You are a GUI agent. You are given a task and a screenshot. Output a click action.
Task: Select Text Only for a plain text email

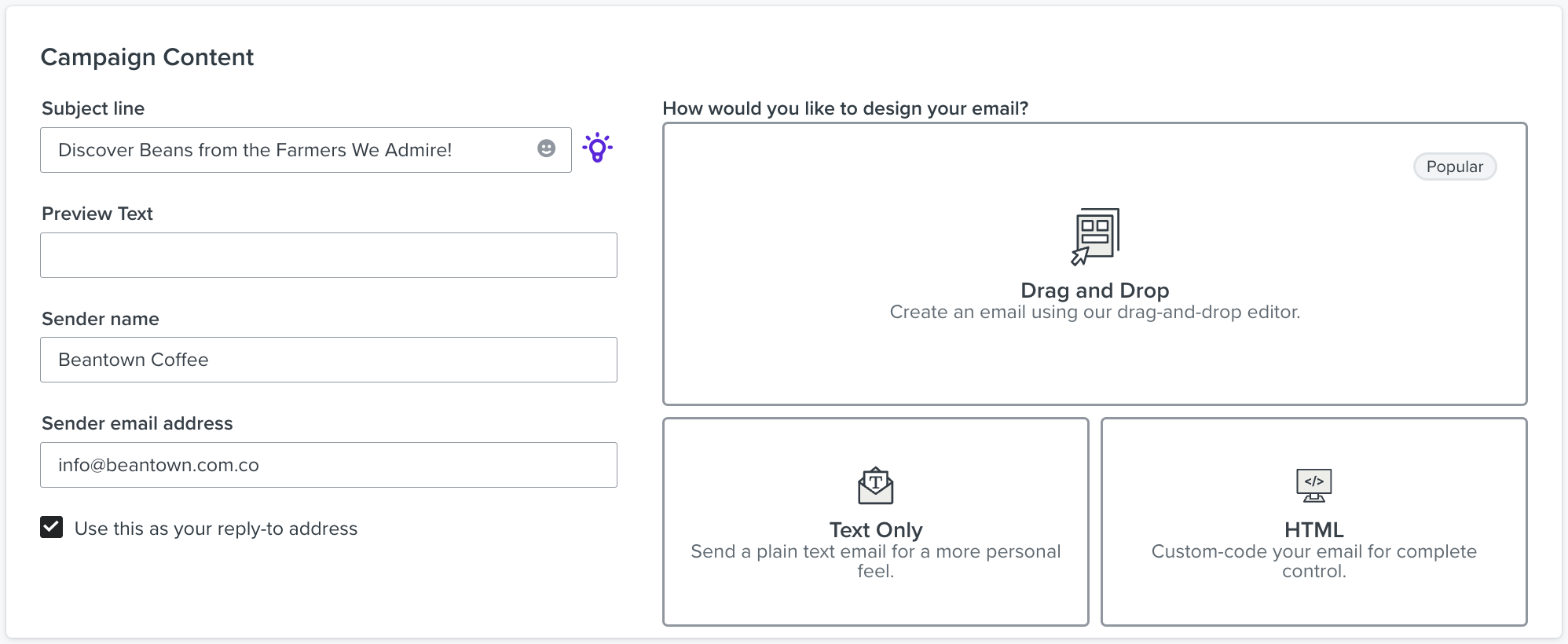click(x=874, y=522)
